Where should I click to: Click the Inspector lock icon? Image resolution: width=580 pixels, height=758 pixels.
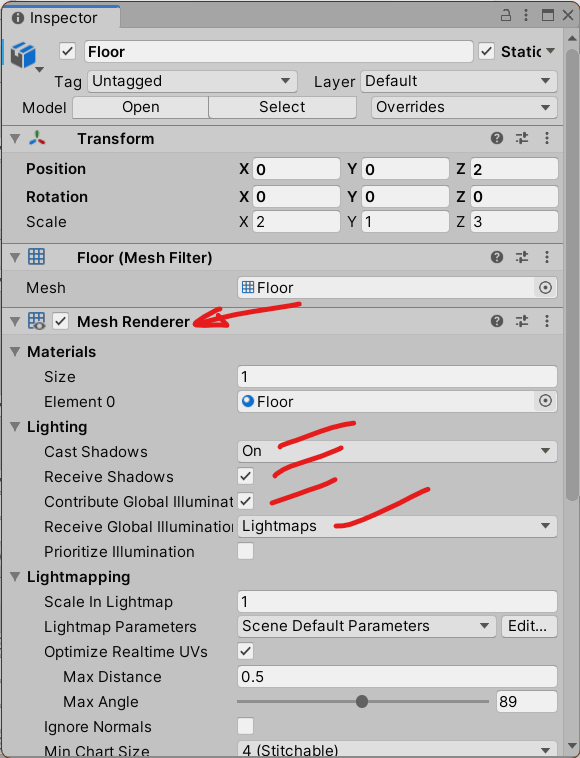pos(506,15)
